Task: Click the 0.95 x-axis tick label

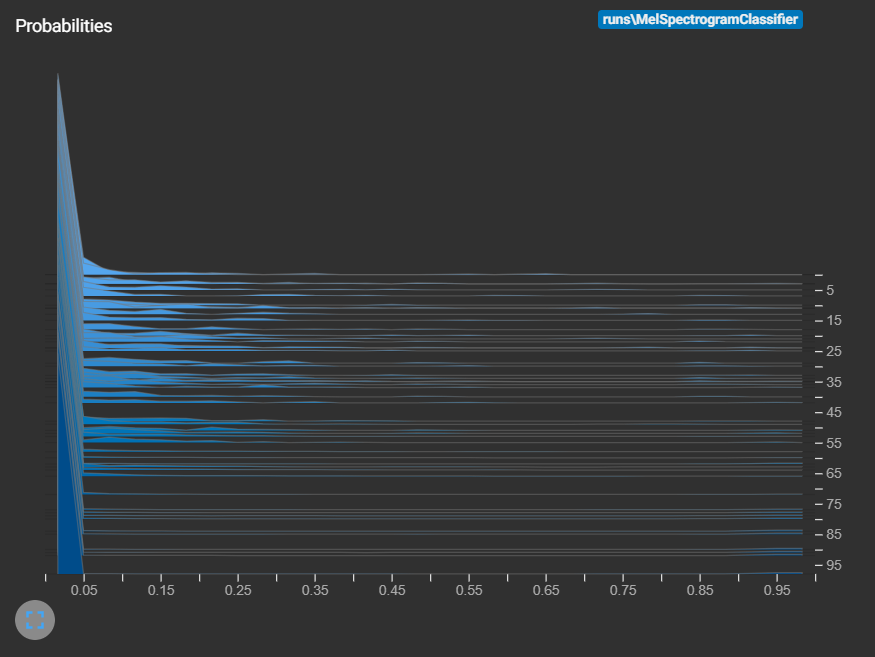Action: (777, 591)
